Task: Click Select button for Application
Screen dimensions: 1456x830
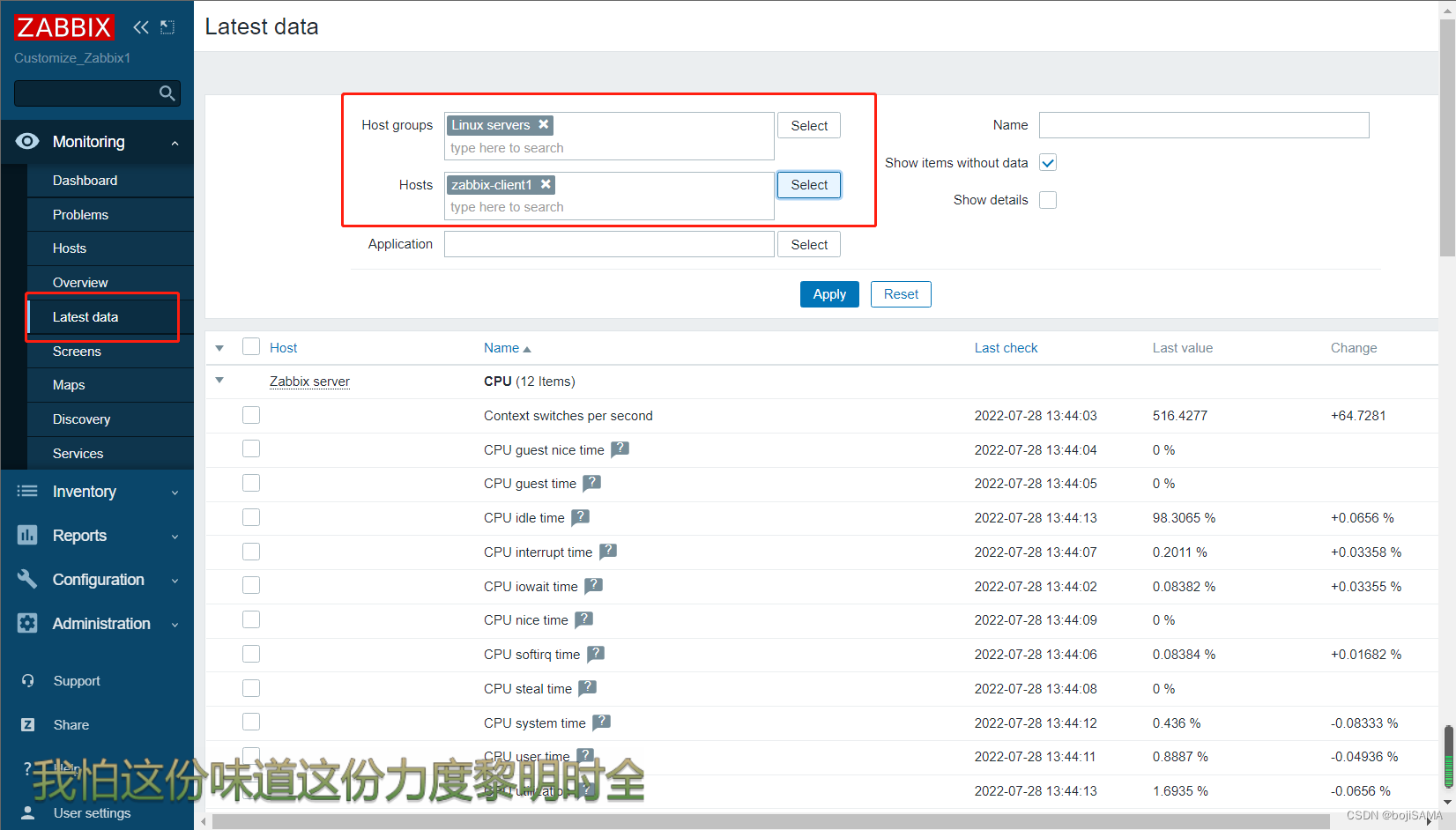Action: pos(809,245)
